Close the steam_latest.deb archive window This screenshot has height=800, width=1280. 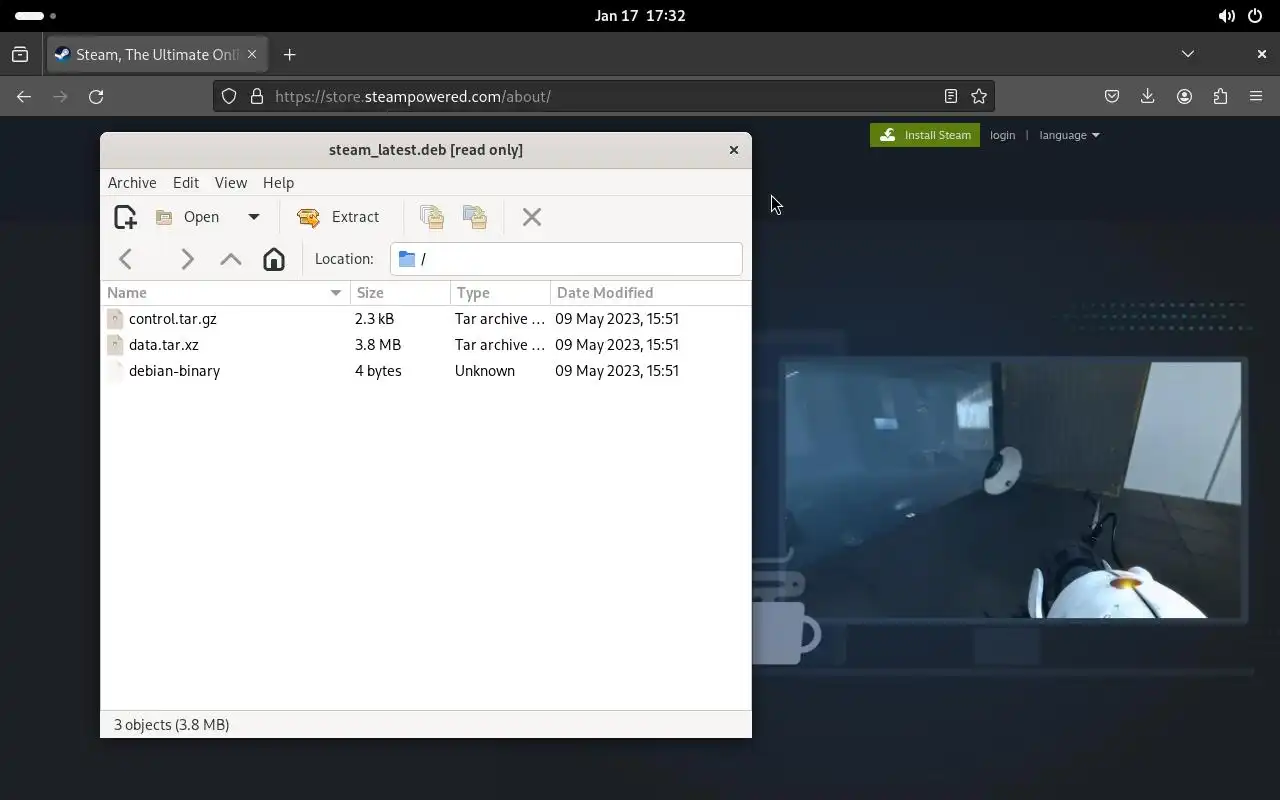pyautogui.click(x=734, y=150)
